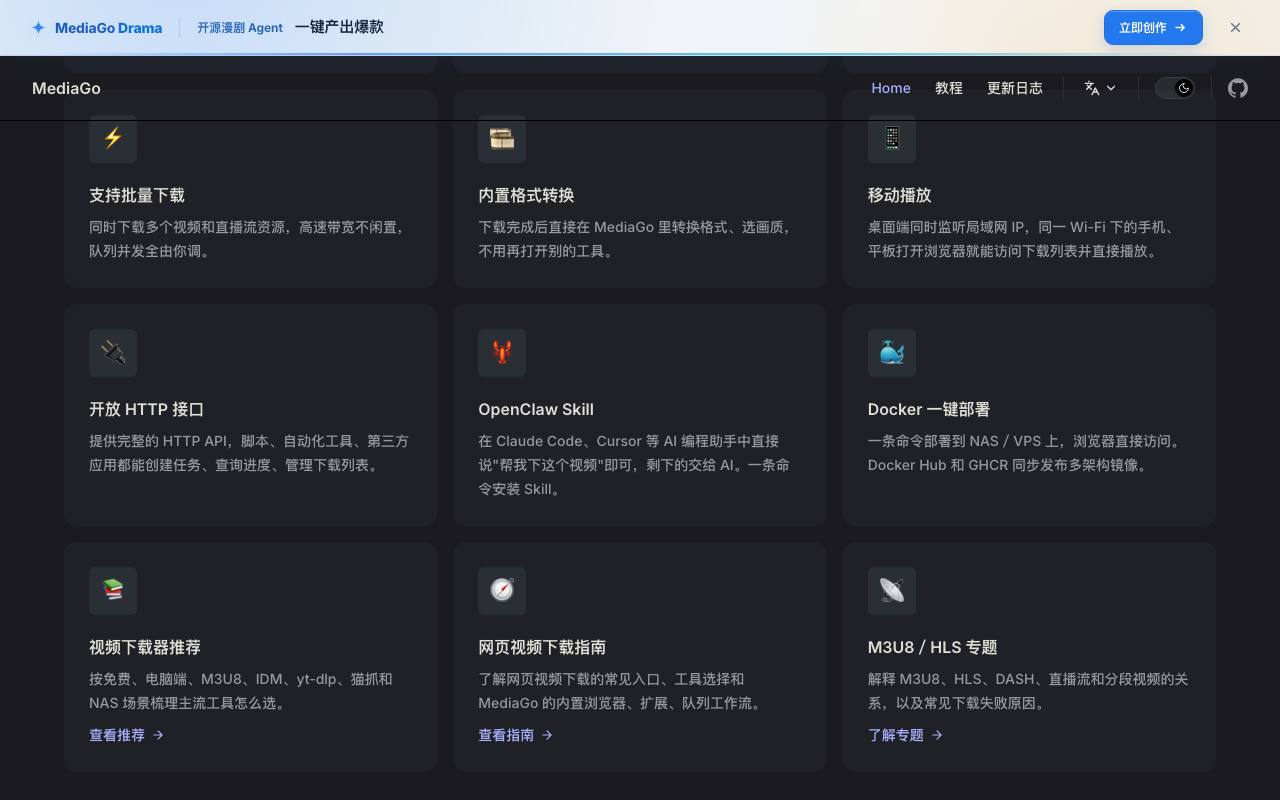Click the books icon for 视频下载器推荐
The height and width of the screenshot is (800, 1280).
click(x=113, y=590)
